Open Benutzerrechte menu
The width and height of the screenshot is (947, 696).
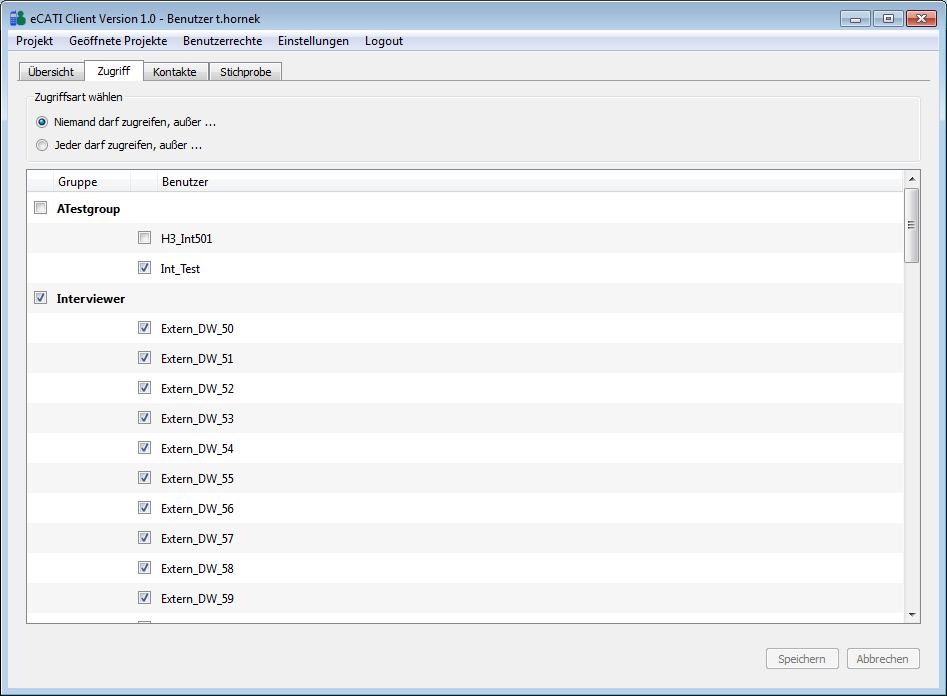(x=222, y=41)
